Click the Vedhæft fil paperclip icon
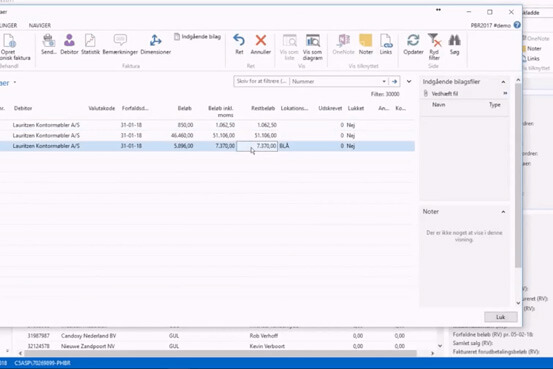Image resolution: width=553 pixels, height=369 pixels. point(426,93)
